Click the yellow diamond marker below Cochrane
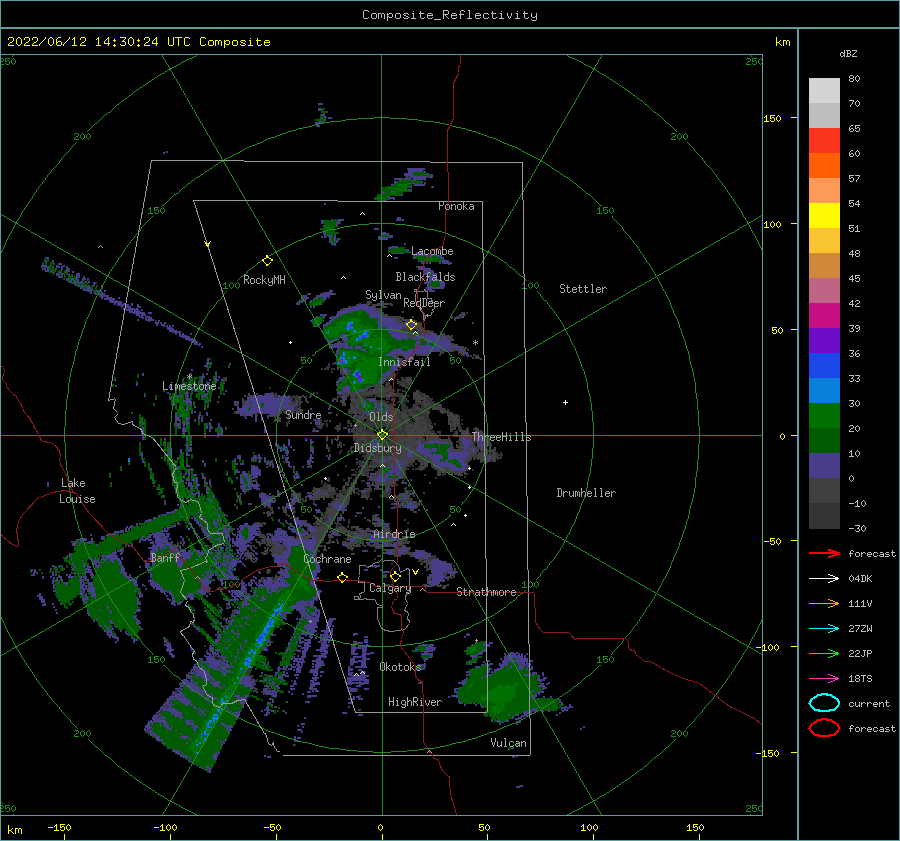This screenshot has width=900, height=841. [x=343, y=577]
